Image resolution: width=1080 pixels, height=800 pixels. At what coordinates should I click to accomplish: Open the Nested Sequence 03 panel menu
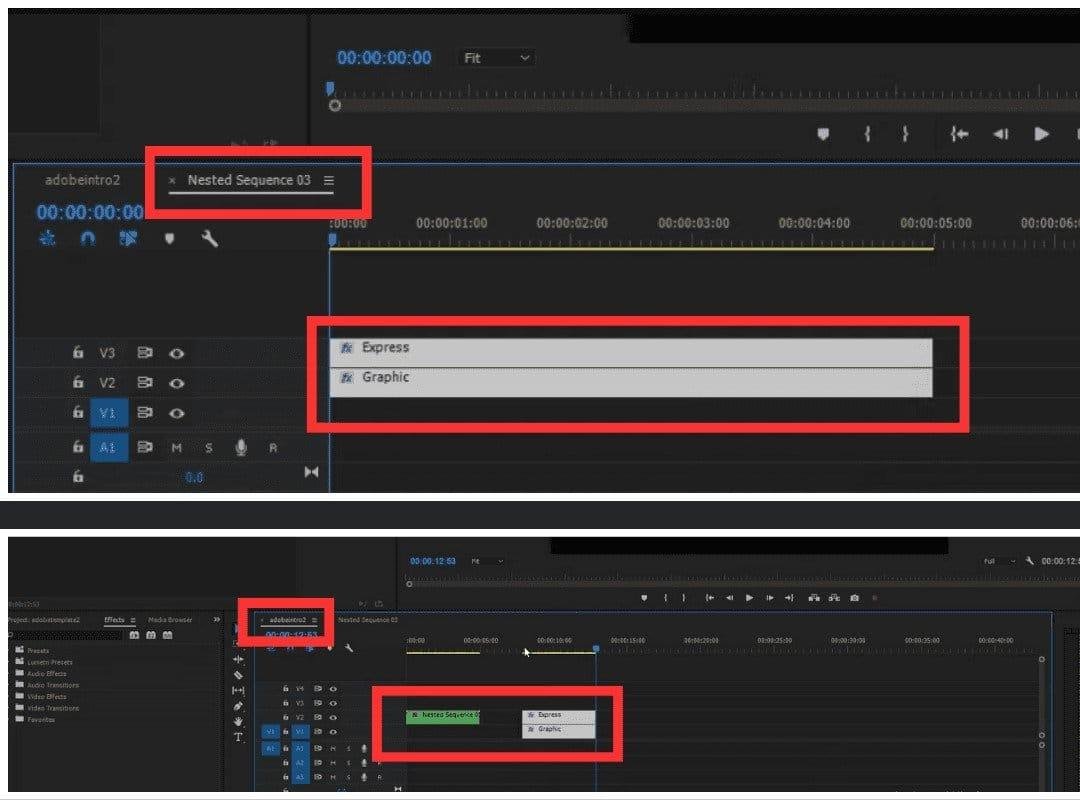coord(330,180)
